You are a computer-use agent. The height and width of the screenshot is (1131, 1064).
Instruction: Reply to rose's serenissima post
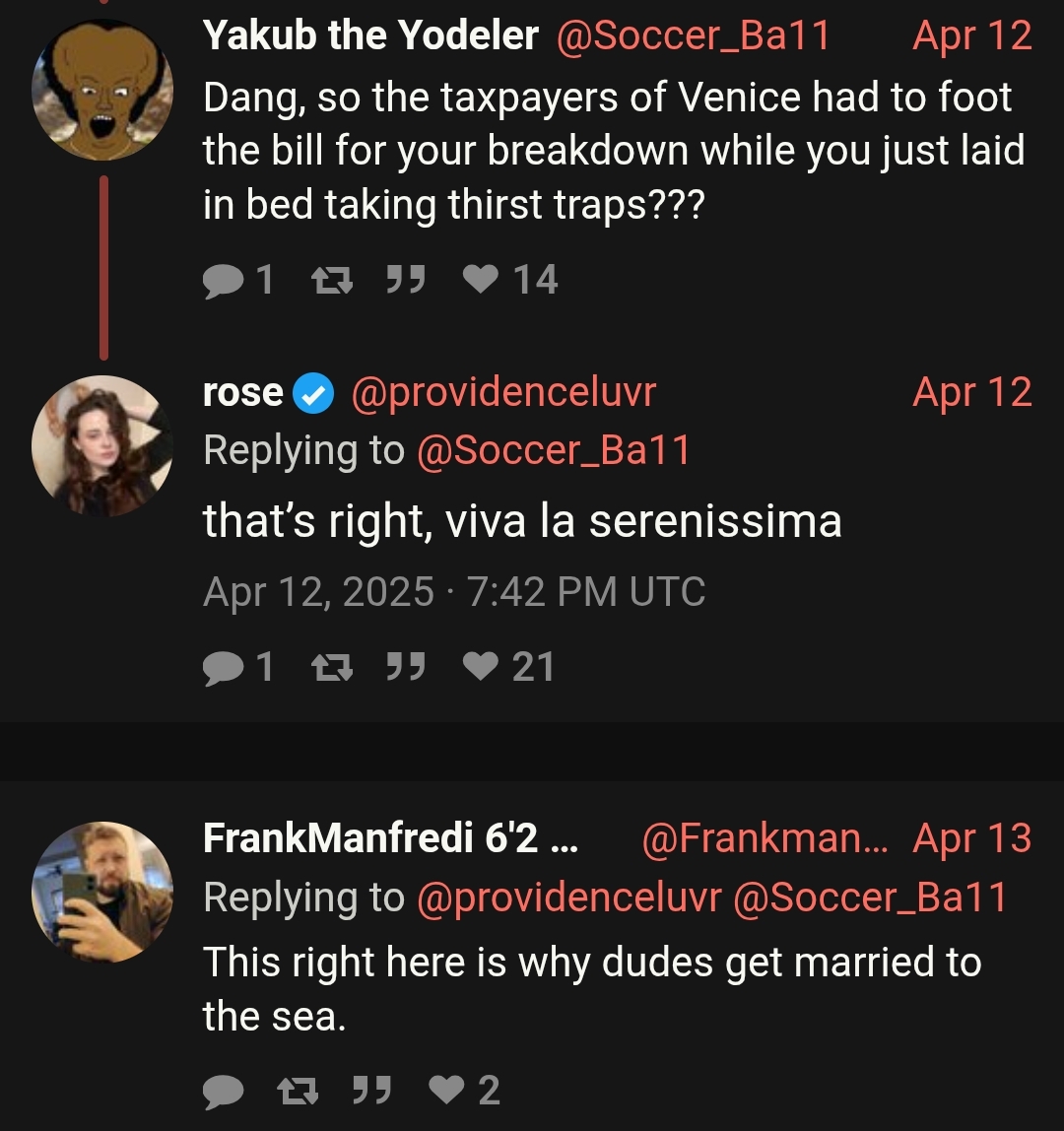[x=224, y=668]
